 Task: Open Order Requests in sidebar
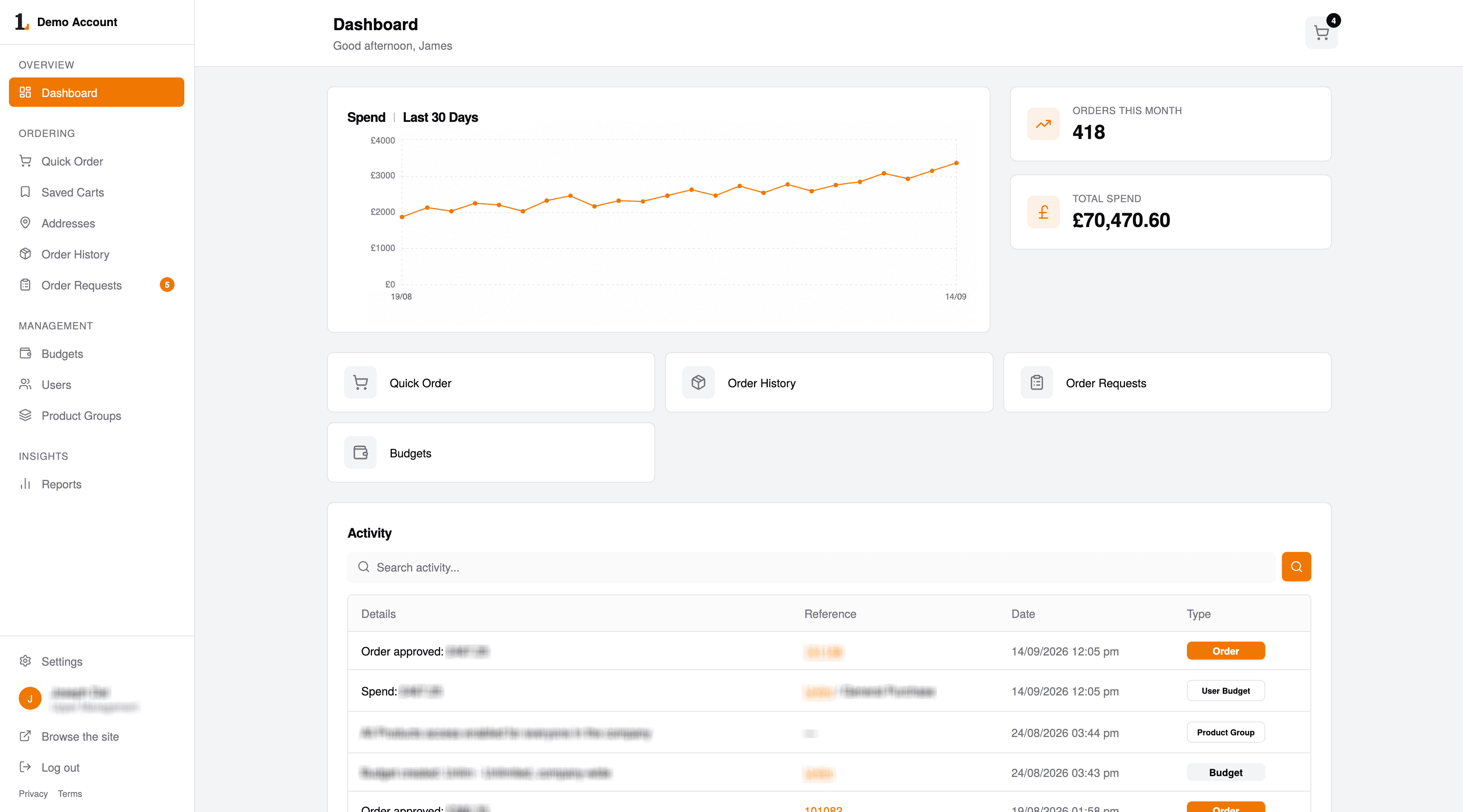[x=82, y=285]
